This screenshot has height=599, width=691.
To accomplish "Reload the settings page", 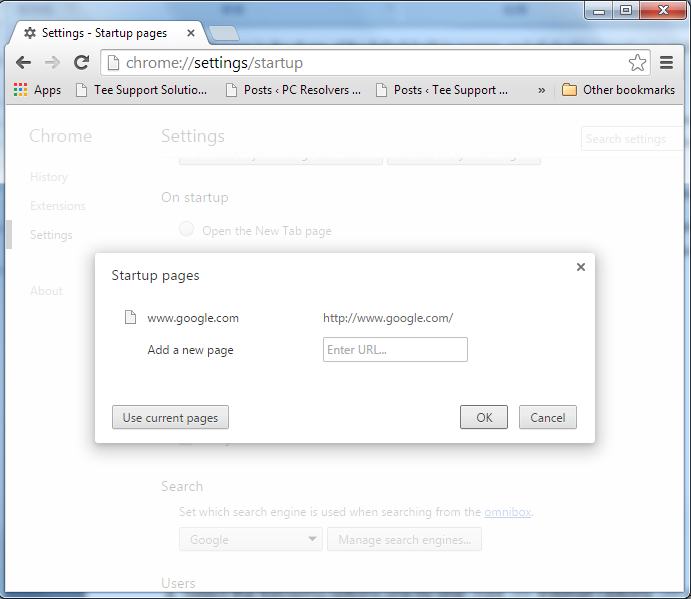I will pyautogui.click(x=82, y=63).
